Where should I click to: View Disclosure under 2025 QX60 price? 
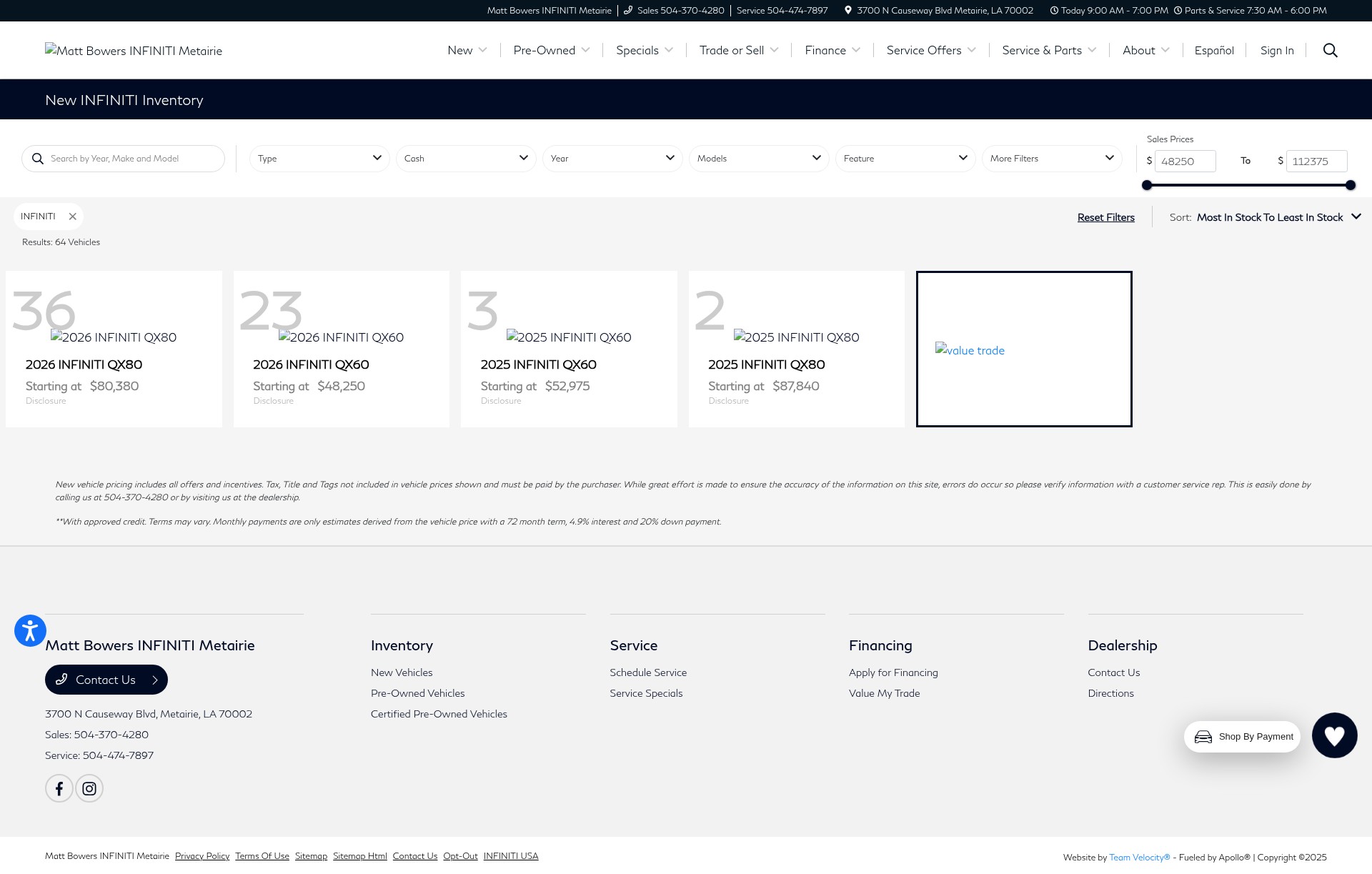click(501, 401)
